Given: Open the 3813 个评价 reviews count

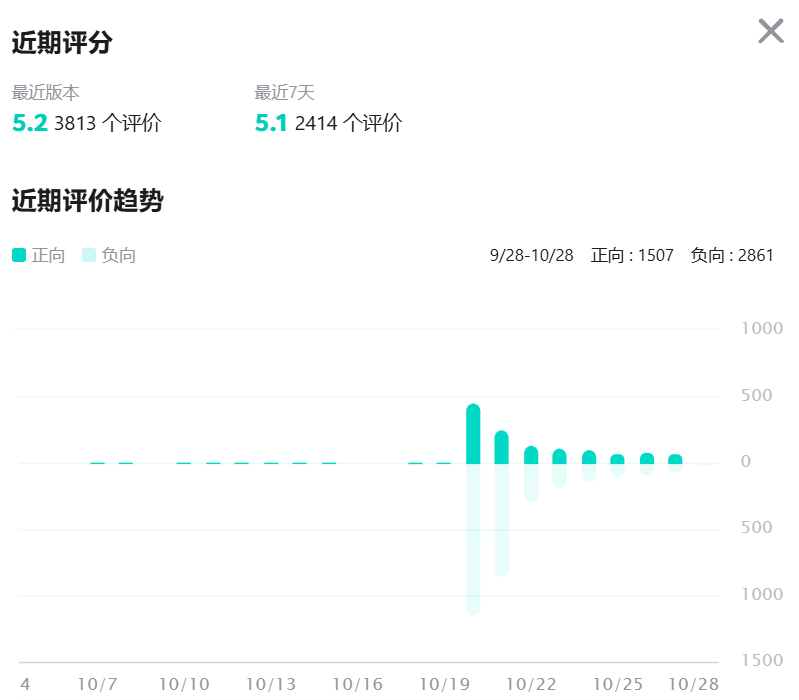Looking at the screenshot, I should tap(108, 123).
